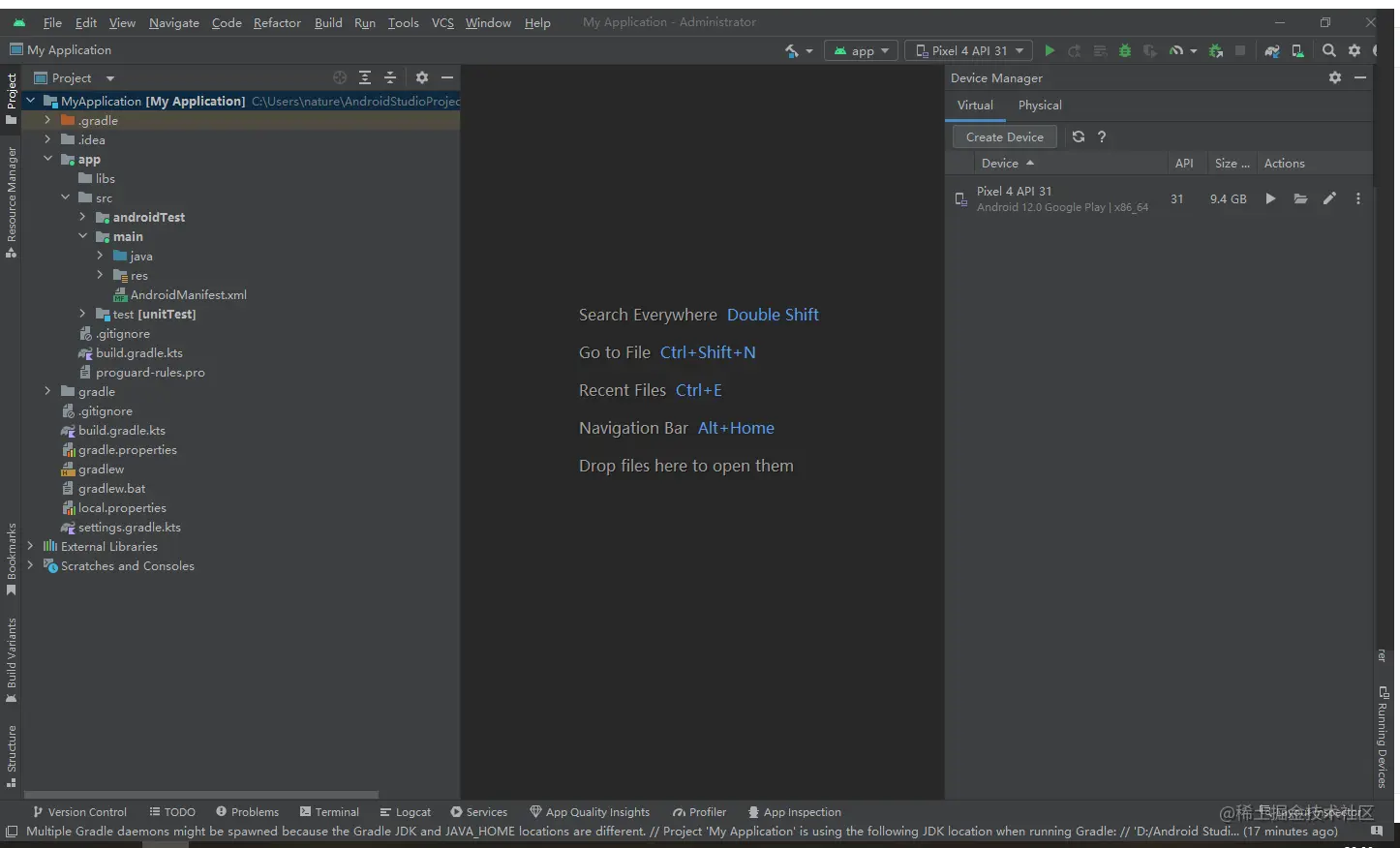Build project with hammer icon
Screen dimensions: 1400x848
pos(793,50)
